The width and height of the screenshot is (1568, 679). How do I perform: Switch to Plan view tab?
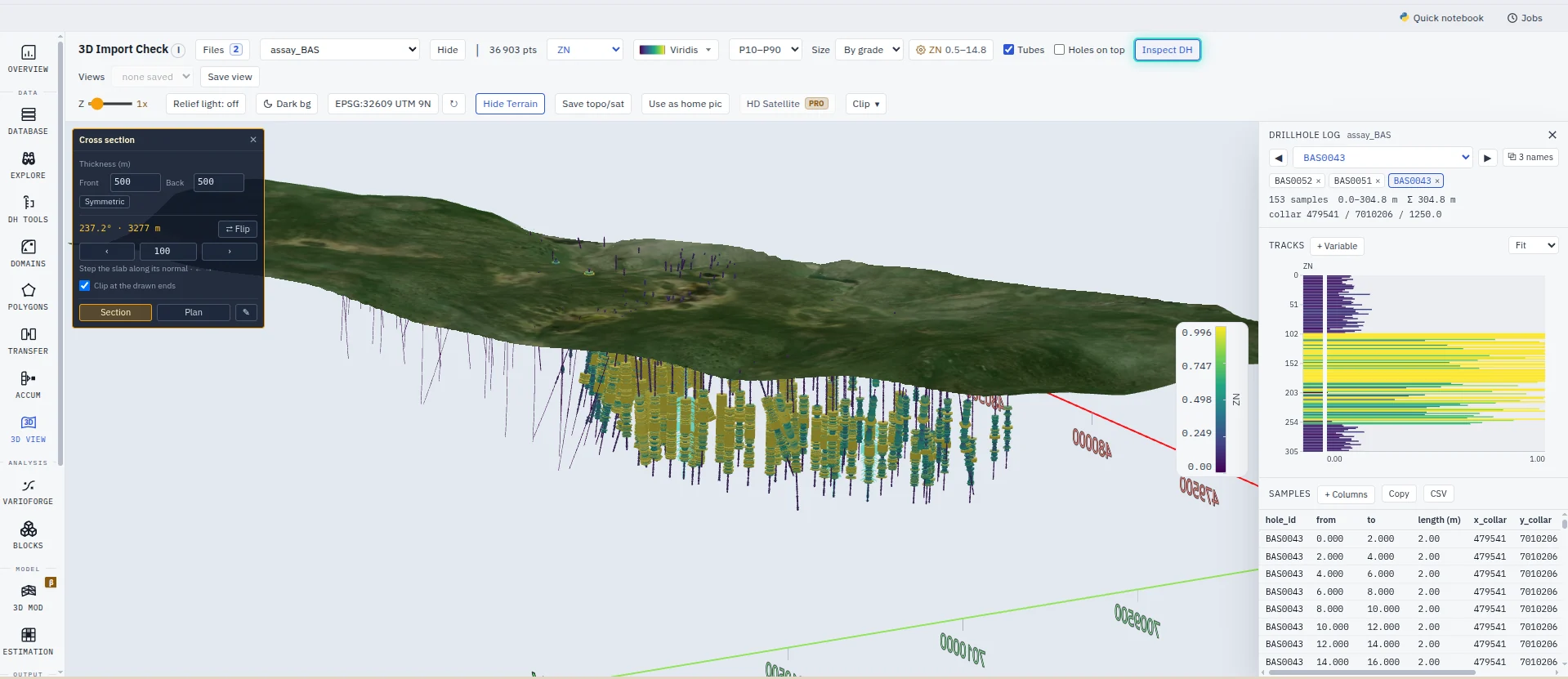click(194, 312)
